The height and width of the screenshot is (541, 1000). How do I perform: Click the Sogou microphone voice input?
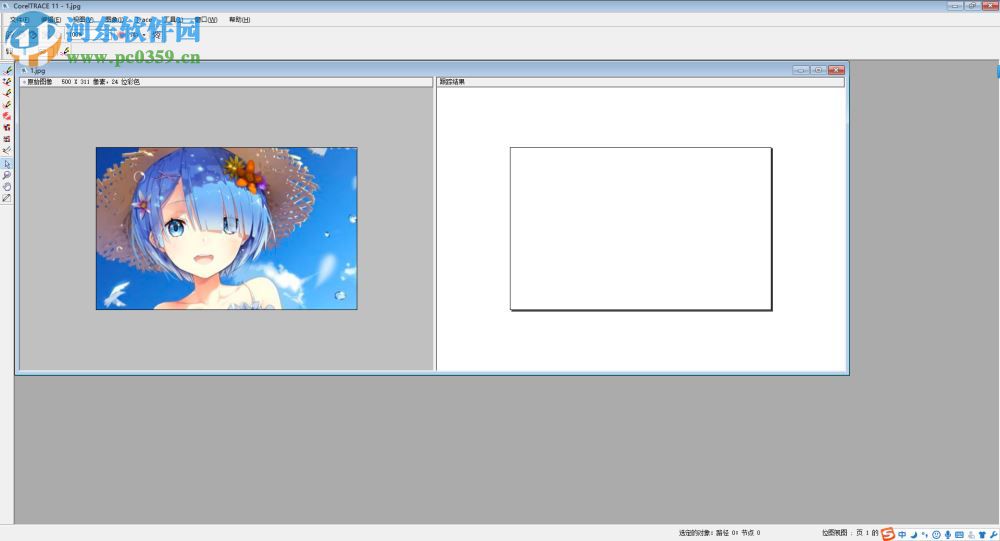[948, 535]
